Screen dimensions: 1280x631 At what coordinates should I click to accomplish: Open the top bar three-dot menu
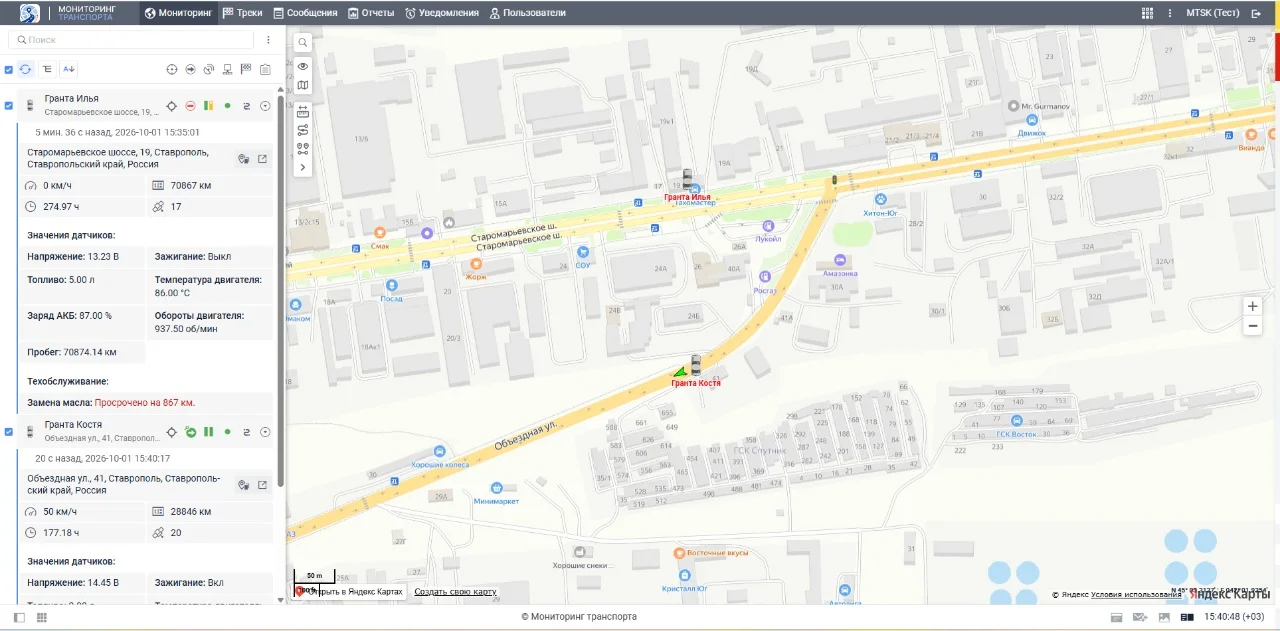coord(1171,13)
